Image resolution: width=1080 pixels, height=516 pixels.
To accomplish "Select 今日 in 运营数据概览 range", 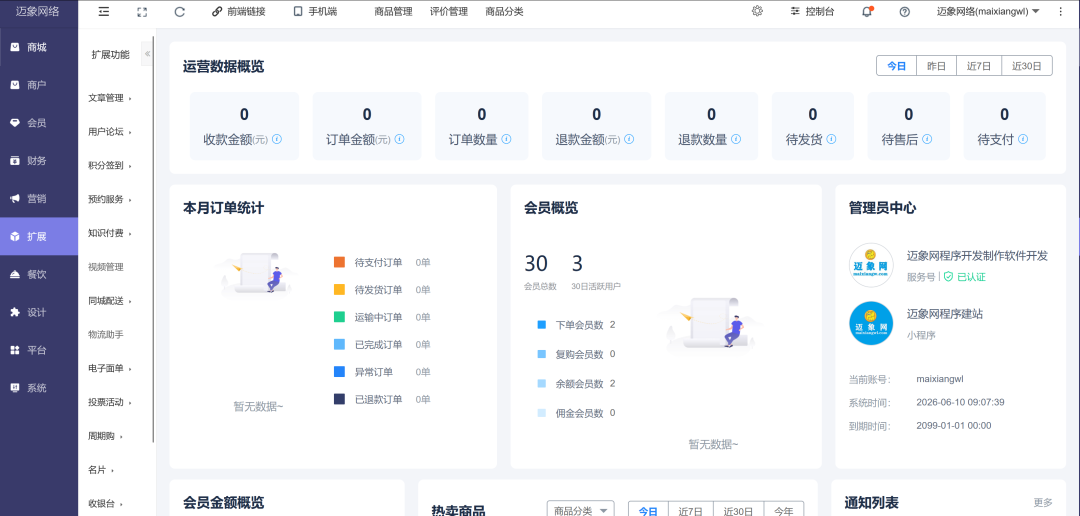I will pyautogui.click(x=896, y=66).
